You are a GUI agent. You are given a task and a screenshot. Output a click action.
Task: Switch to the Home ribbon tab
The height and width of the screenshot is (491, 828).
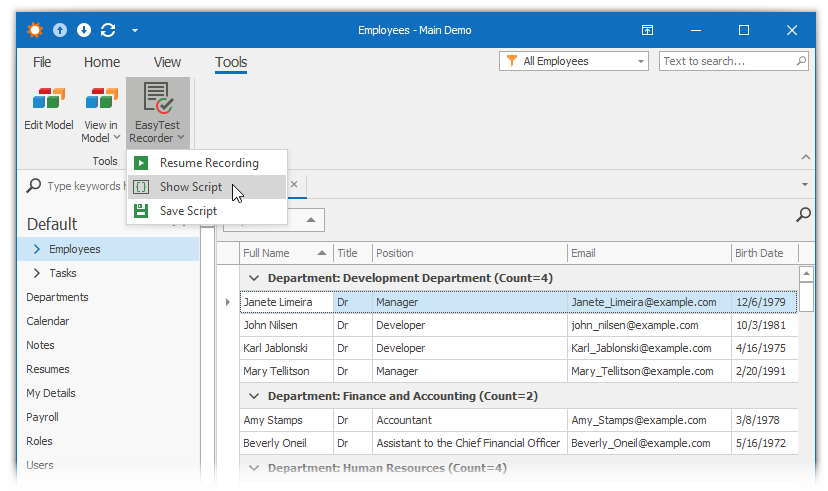[x=102, y=62]
